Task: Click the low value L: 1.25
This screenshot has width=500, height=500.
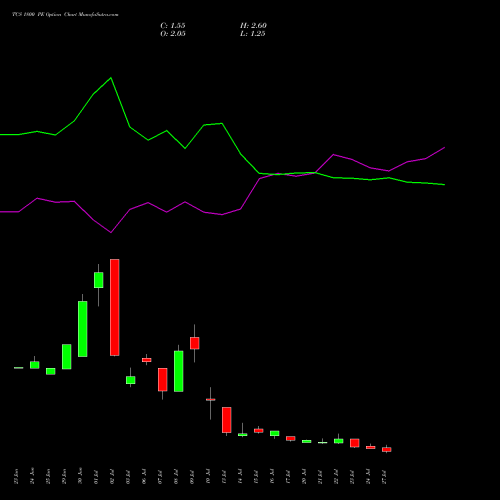Action: (252, 34)
